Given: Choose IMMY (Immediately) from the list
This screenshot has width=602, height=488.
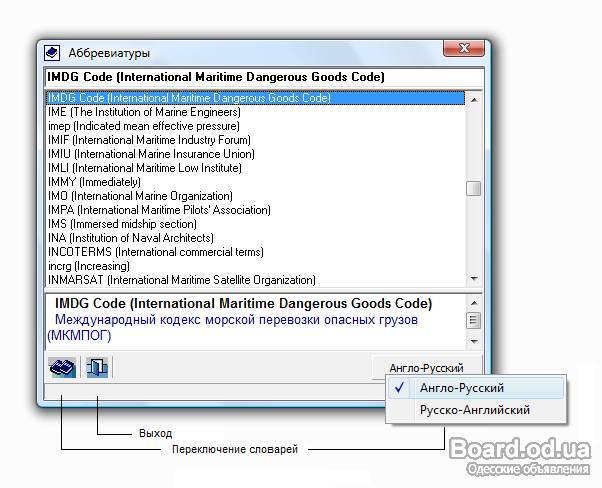Looking at the screenshot, I should tap(95, 183).
